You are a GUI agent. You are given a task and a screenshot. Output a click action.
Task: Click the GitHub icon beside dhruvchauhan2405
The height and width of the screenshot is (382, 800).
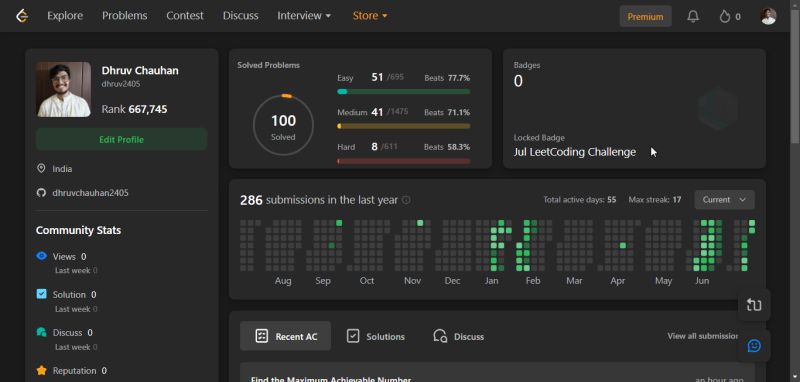[41, 193]
